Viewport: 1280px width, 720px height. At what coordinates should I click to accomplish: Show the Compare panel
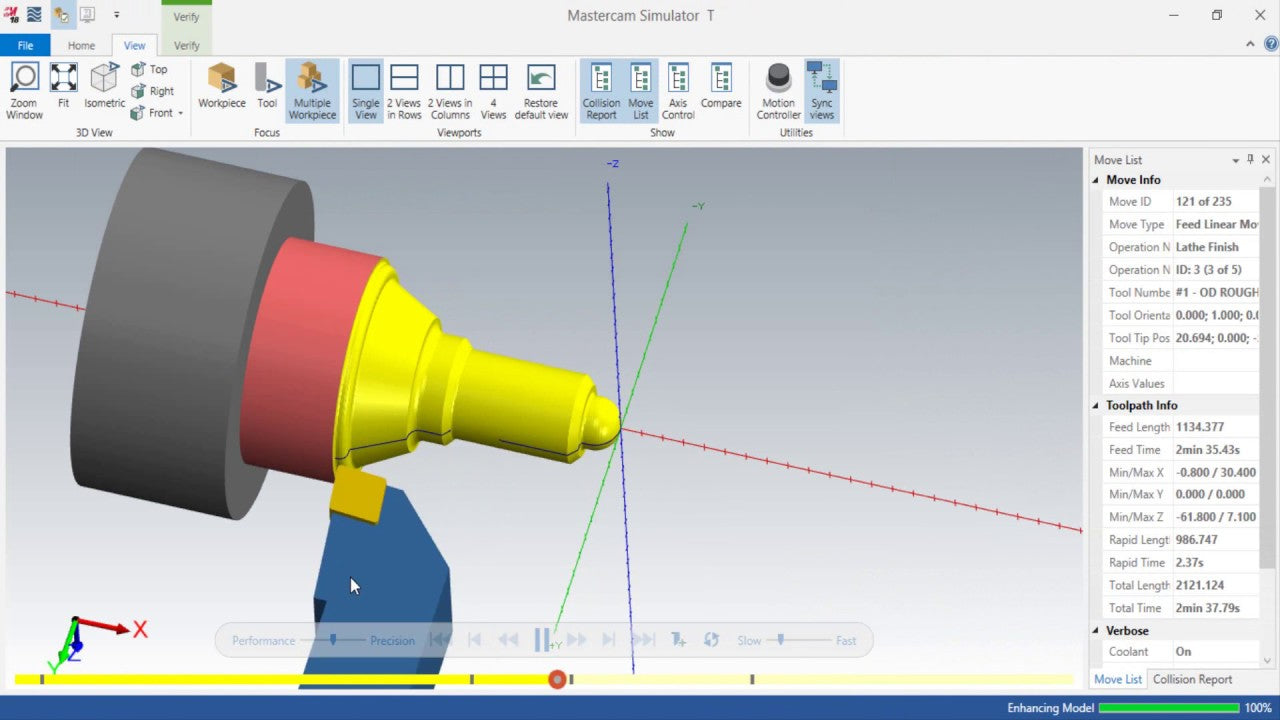721,86
